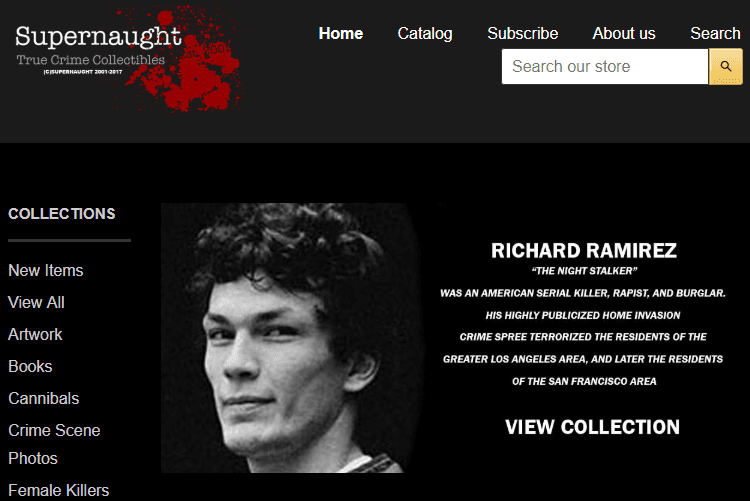Open the Catalog menu item
750x501 pixels.
(x=425, y=33)
